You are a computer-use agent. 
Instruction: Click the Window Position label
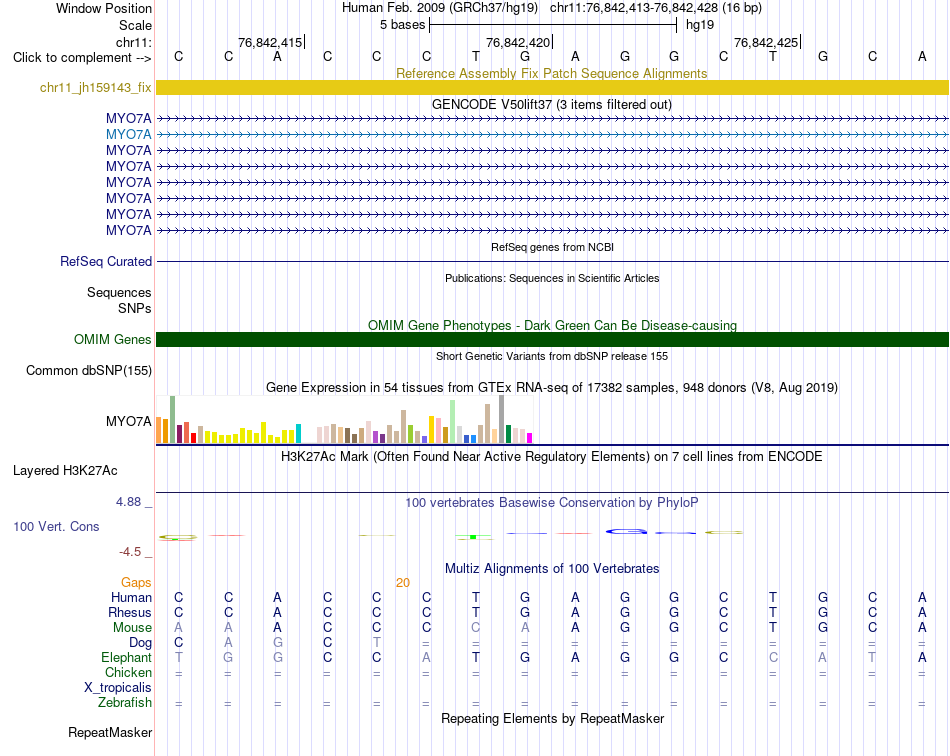(x=104, y=8)
